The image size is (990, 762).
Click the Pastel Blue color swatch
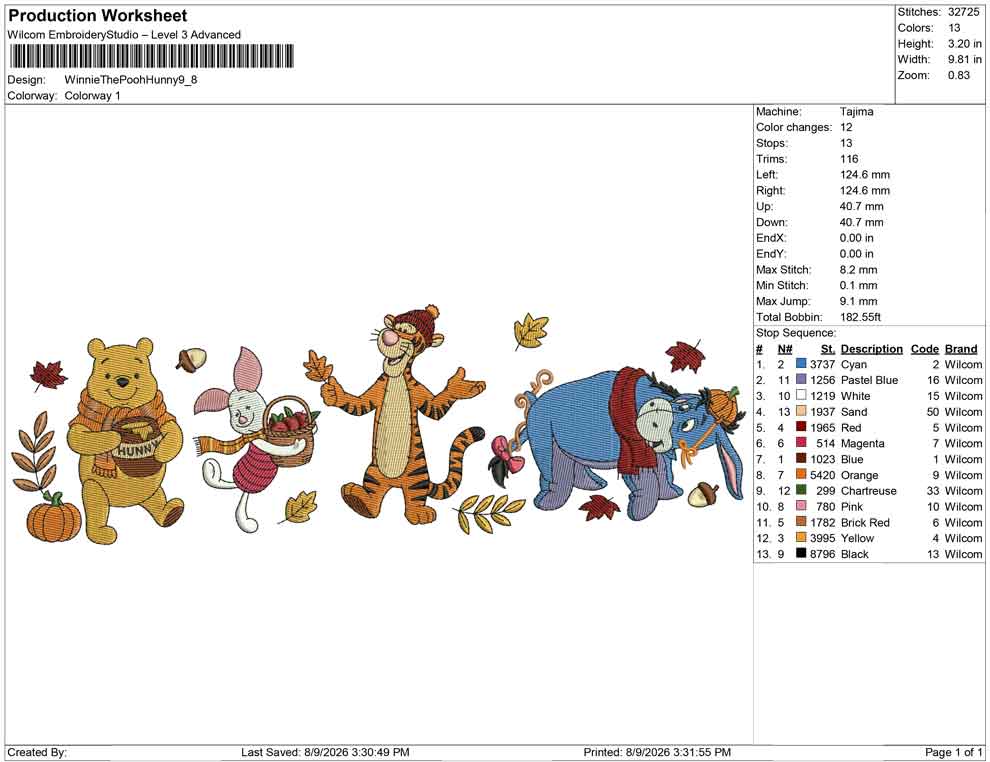click(x=801, y=379)
